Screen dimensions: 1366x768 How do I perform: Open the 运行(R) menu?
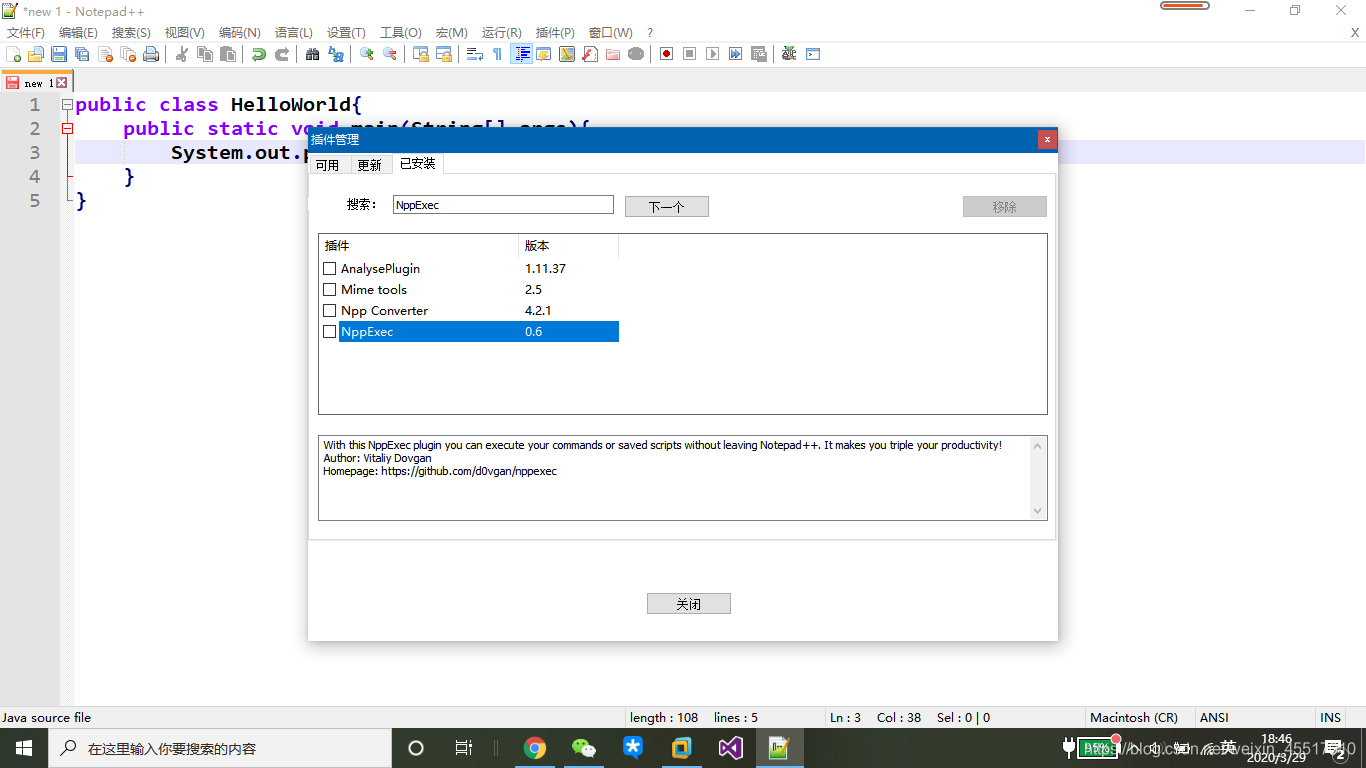pos(501,33)
